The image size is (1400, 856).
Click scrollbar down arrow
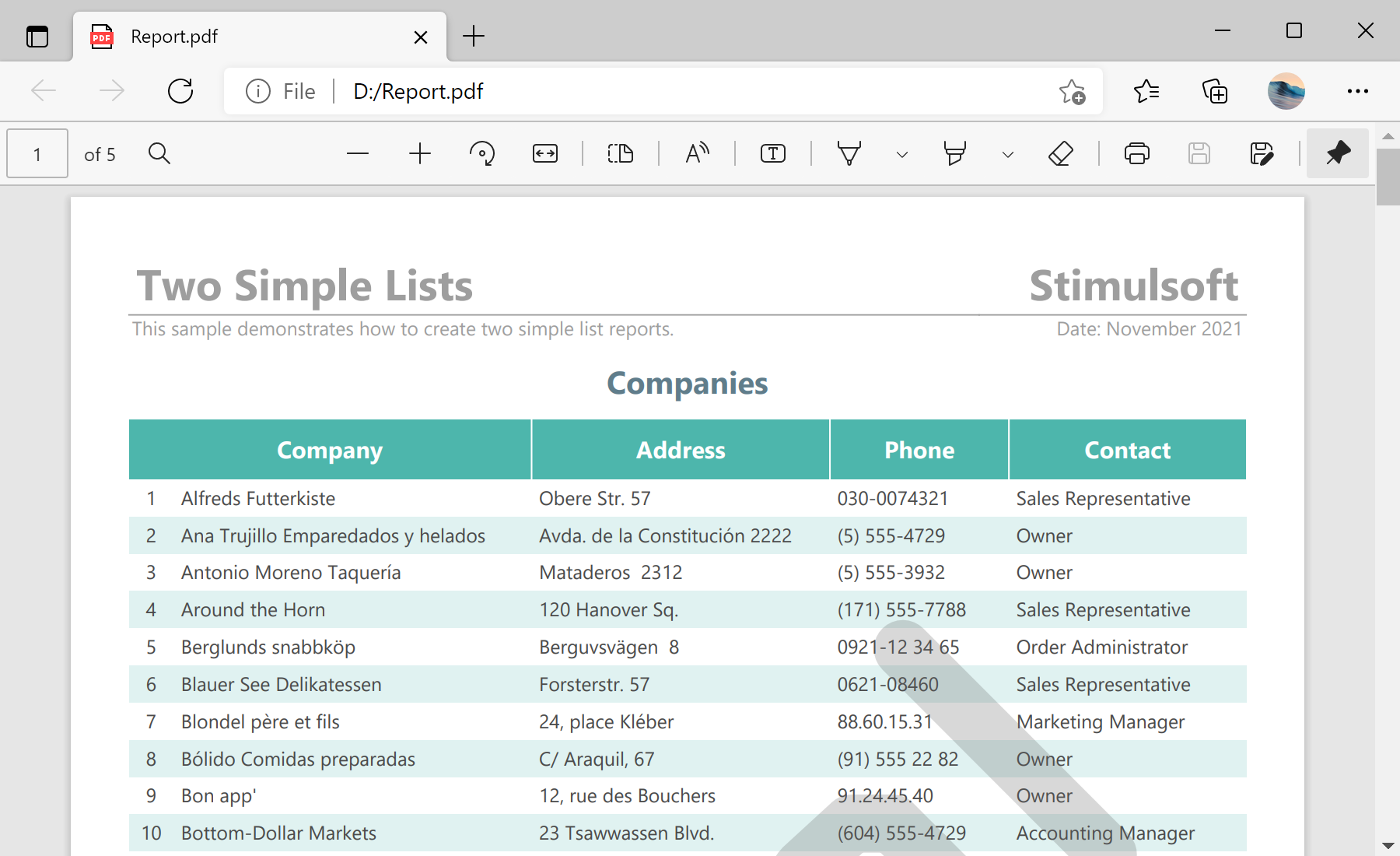click(x=1388, y=845)
